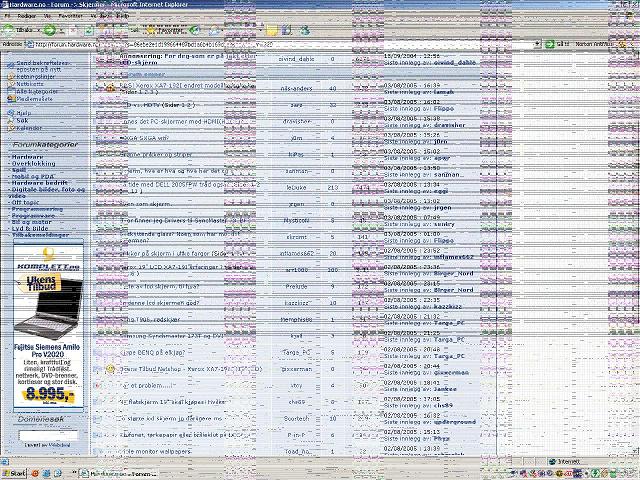Open the Favoritter menu
Image resolution: width=640 pixels, height=480 pixels.
pyautogui.click(x=70, y=16)
